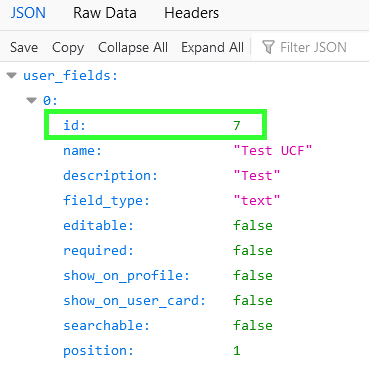Viewport: 369px width, 371px height.
Task: Switch to the Raw Data tab
Action: [105, 13]
